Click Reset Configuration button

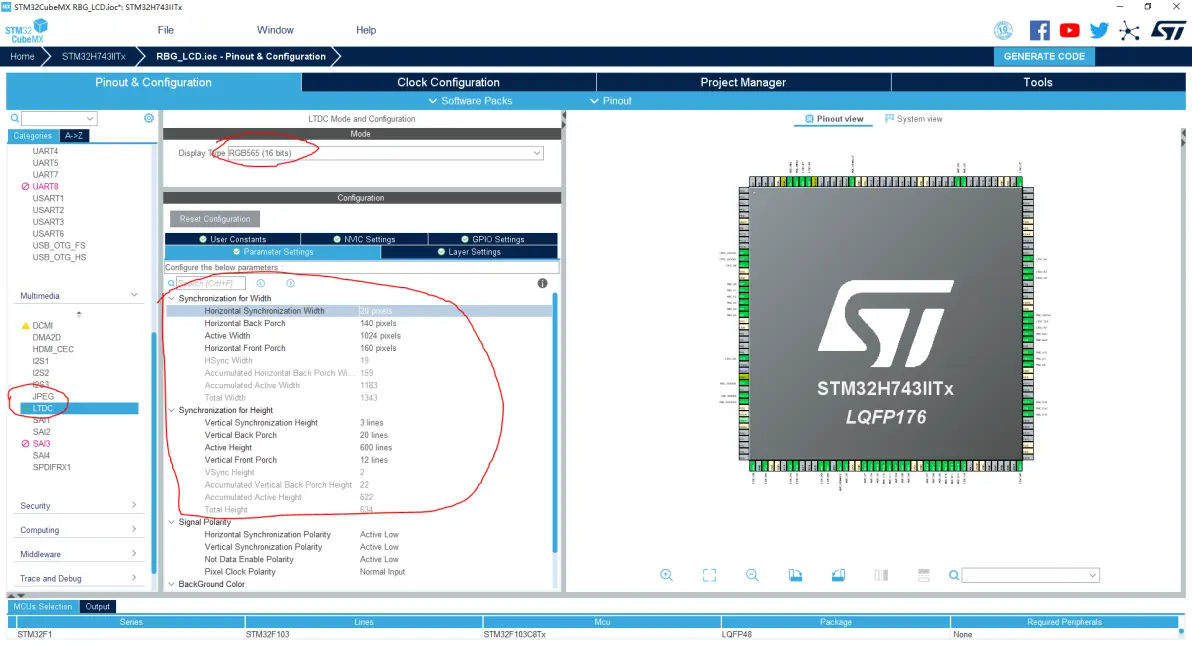(215, 219)
